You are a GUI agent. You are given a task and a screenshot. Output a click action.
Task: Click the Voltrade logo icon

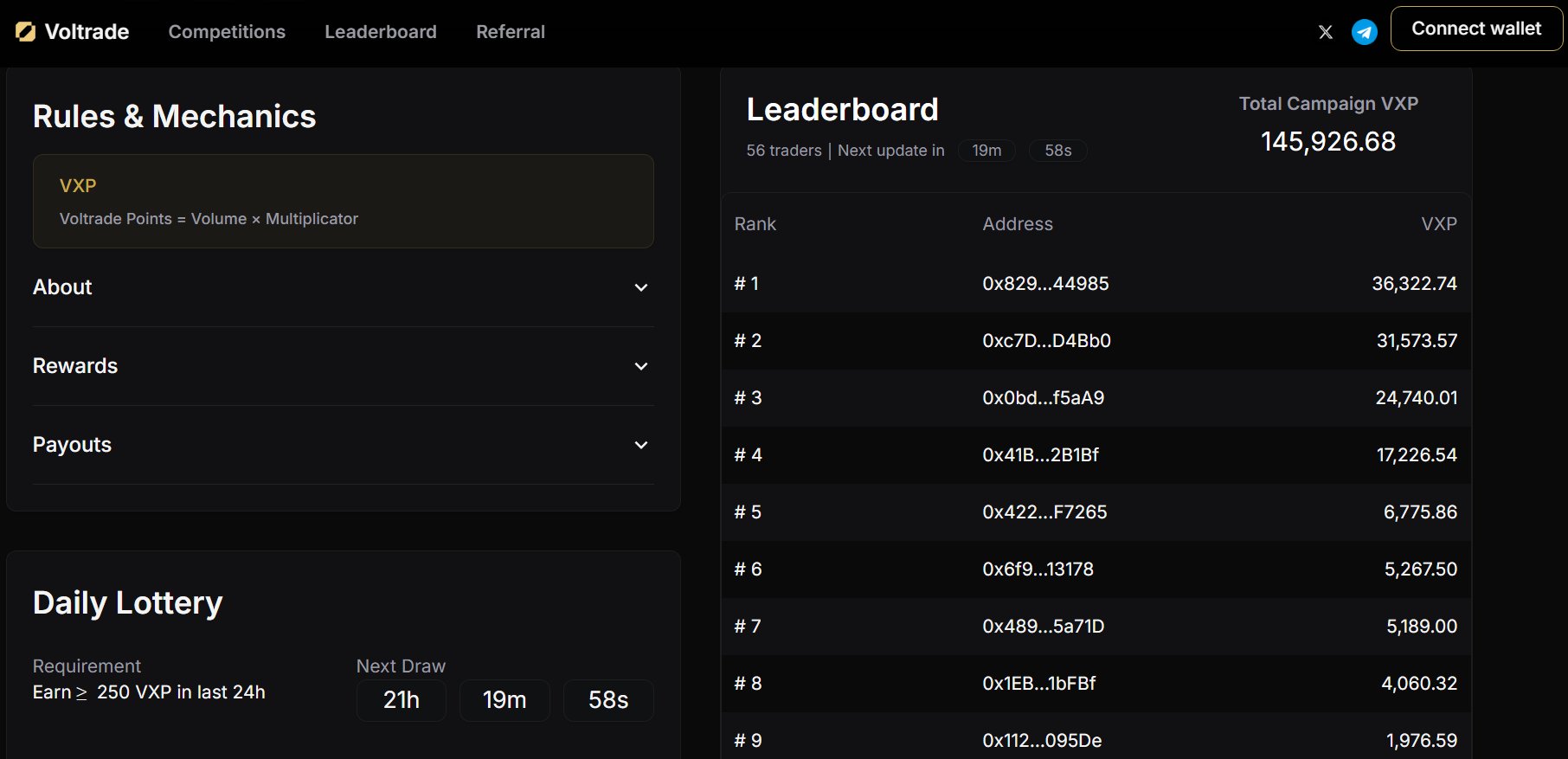tap(26, 32)
